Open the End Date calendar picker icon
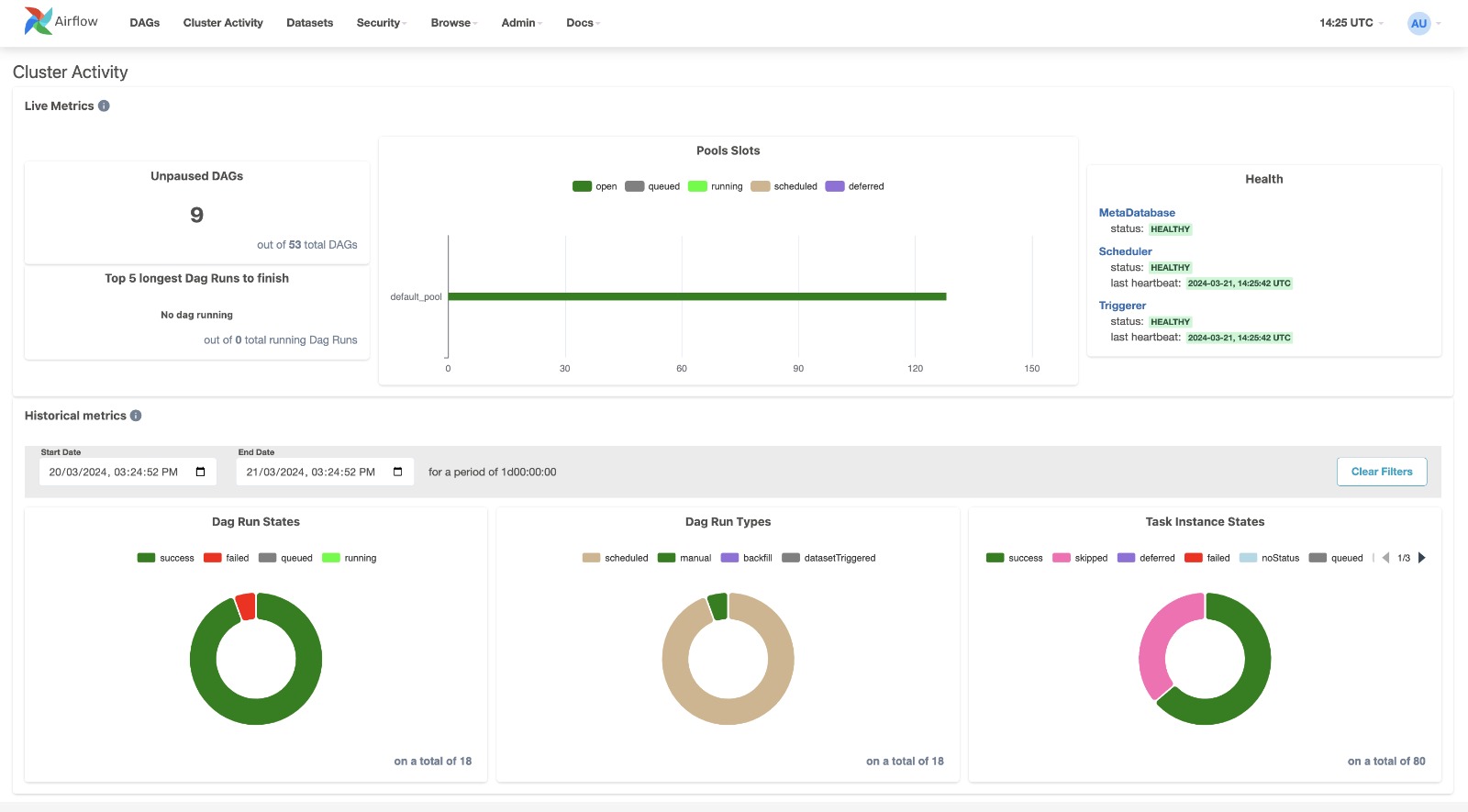1468x812 pixels. [x=397, y=472]
